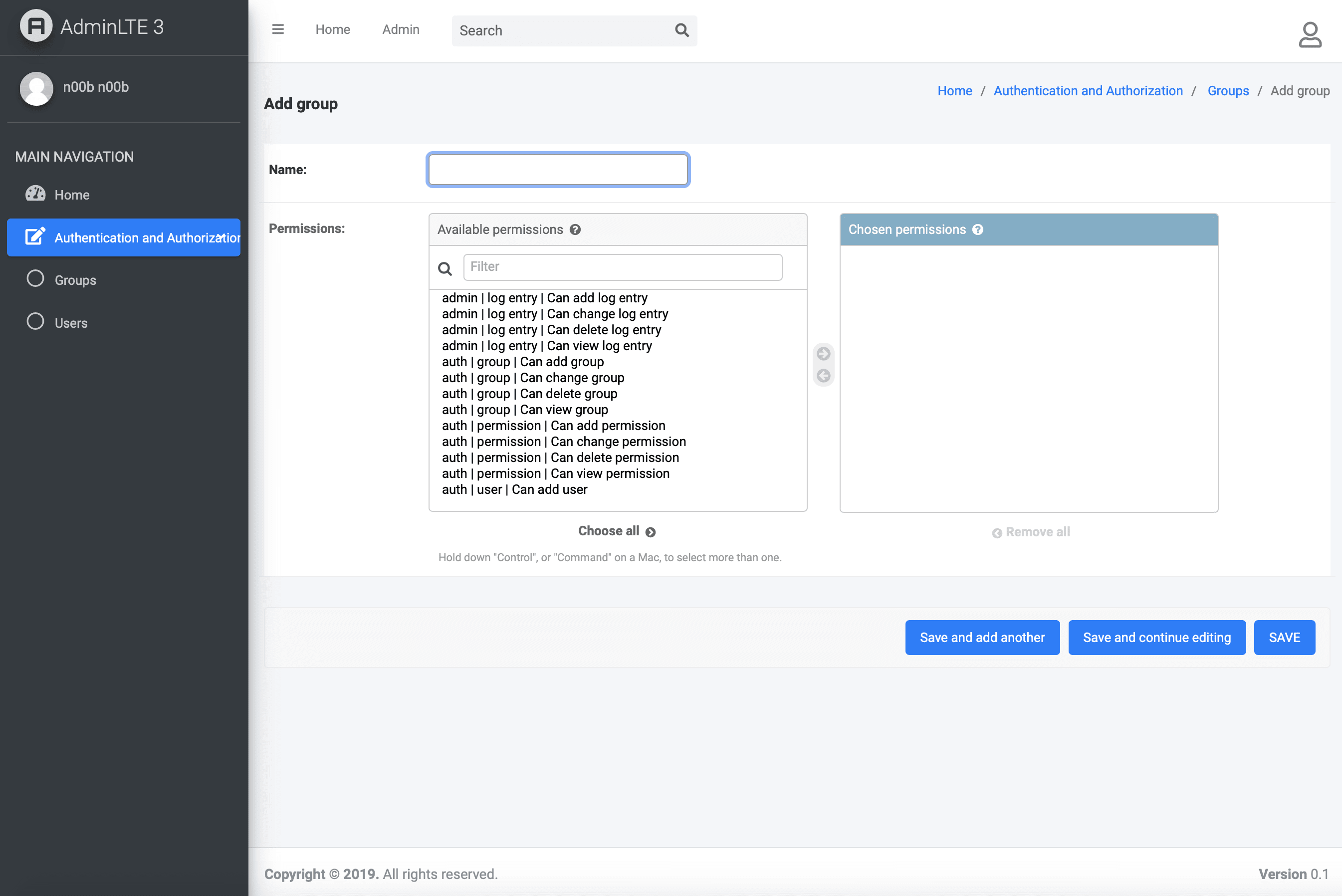Click the right-arrow icon to add selected permissions
The width and height of the screenshot is (1342, 896).
pyautogui.click(x=823, y=353)
